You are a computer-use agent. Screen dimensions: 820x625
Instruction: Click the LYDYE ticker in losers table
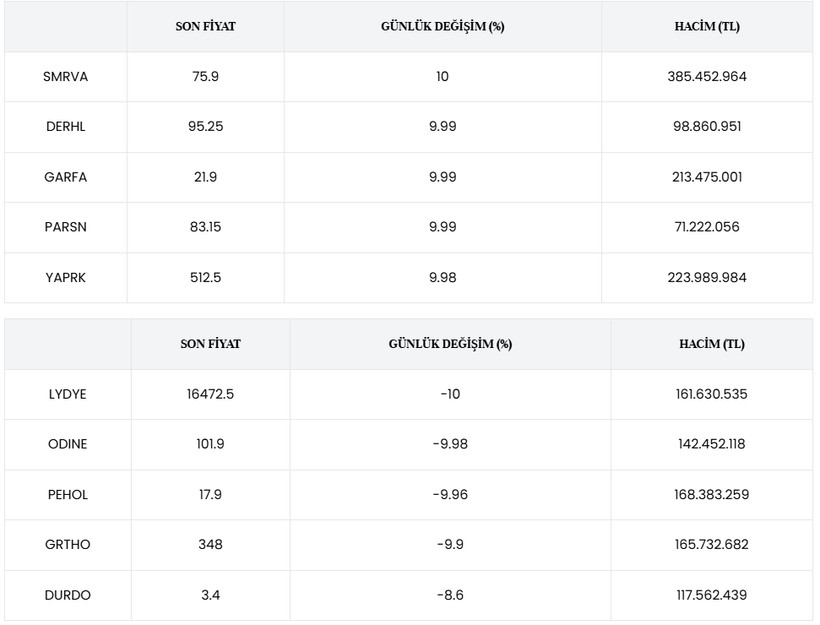point(67,394)
